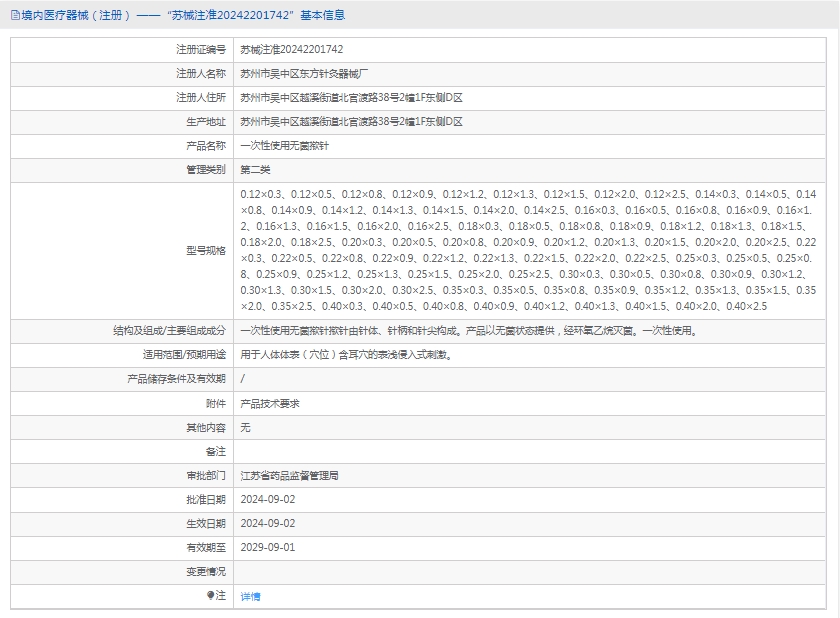Click the 型号规格 specifications text block
Screen dimensions: 840x618
coord(528,249)
